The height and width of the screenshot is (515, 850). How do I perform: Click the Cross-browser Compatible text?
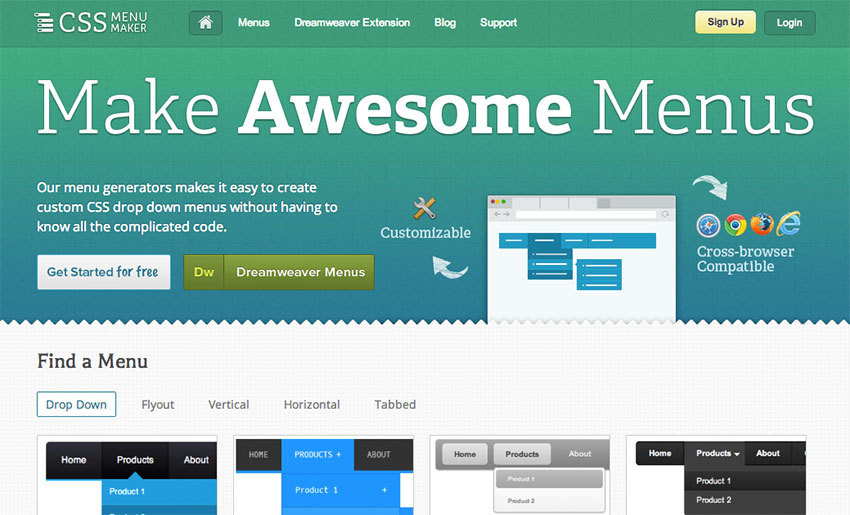coord(745,259)
